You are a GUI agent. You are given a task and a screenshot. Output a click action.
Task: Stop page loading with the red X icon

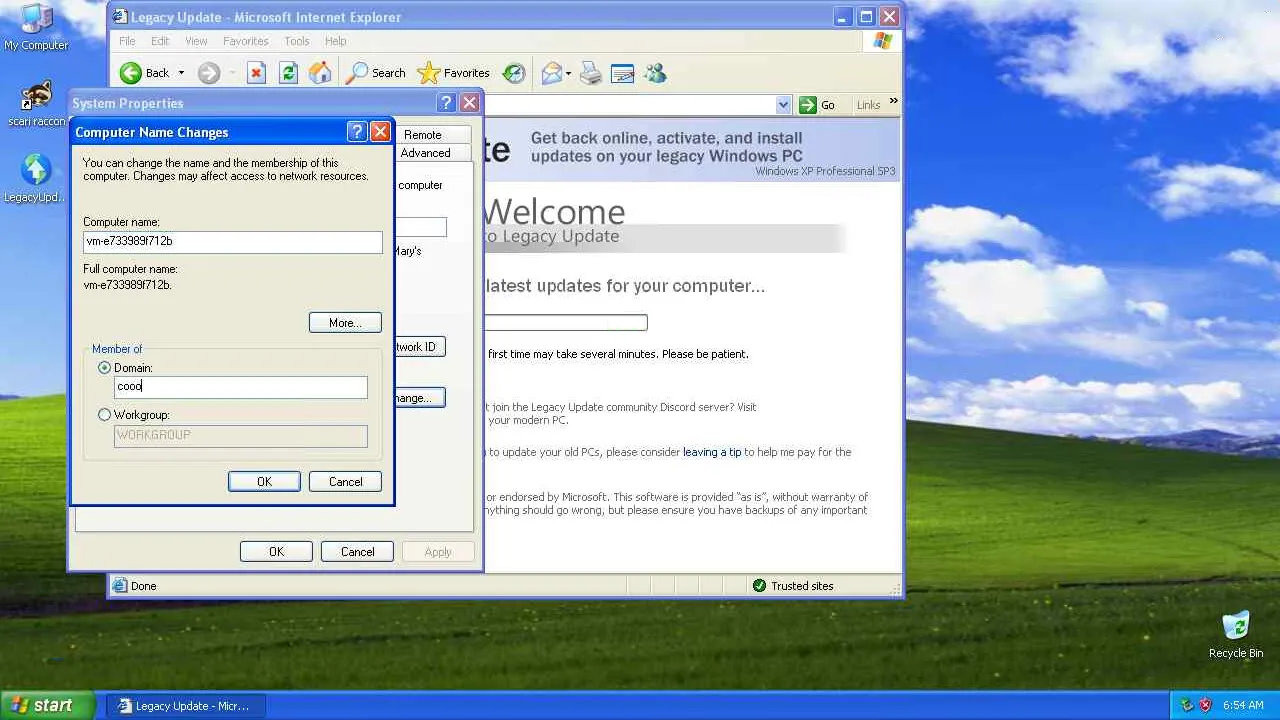click(256, 73)
